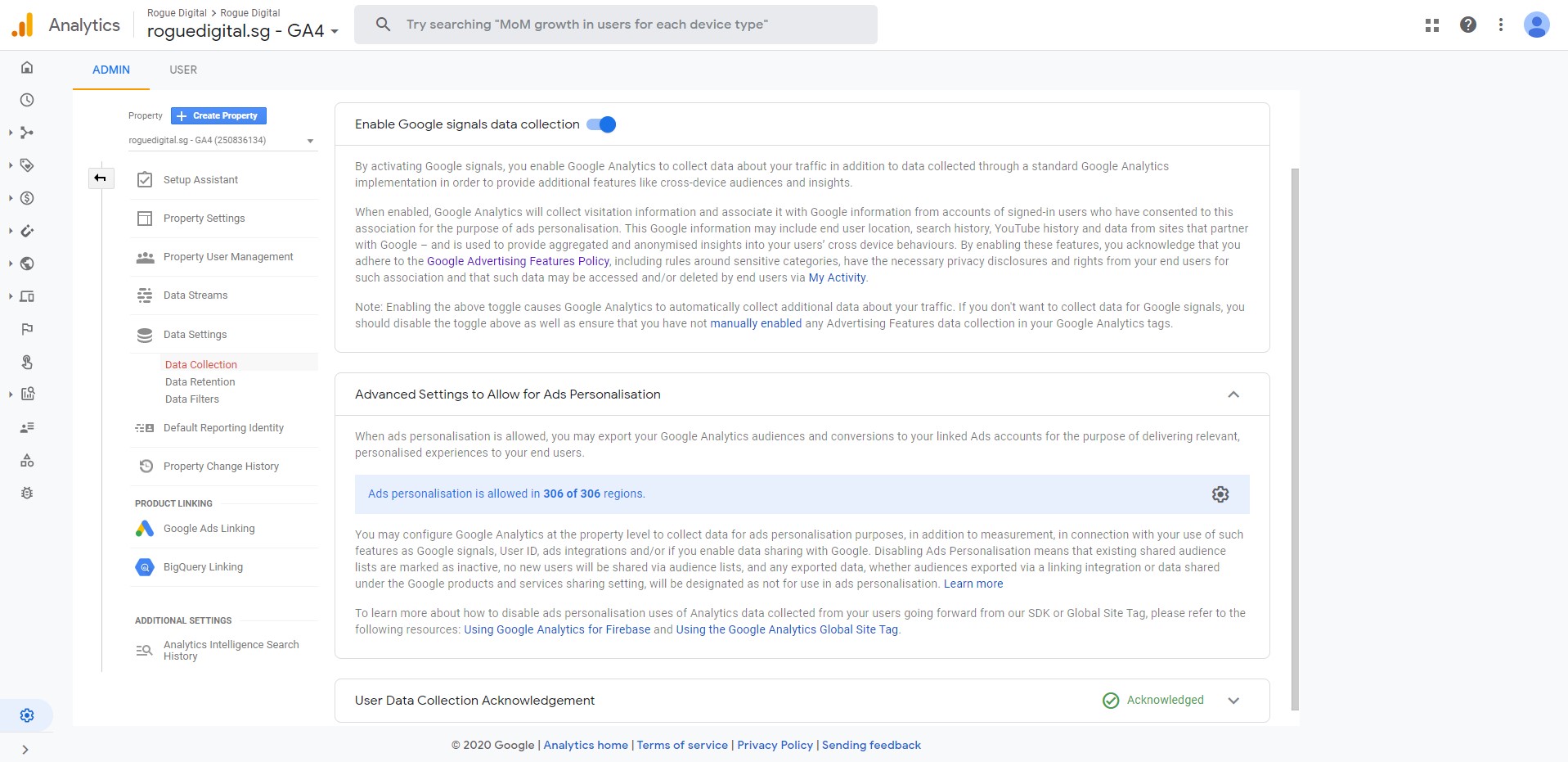
Task: Switch to the USER tab
Action: click(x=183, y=70)
